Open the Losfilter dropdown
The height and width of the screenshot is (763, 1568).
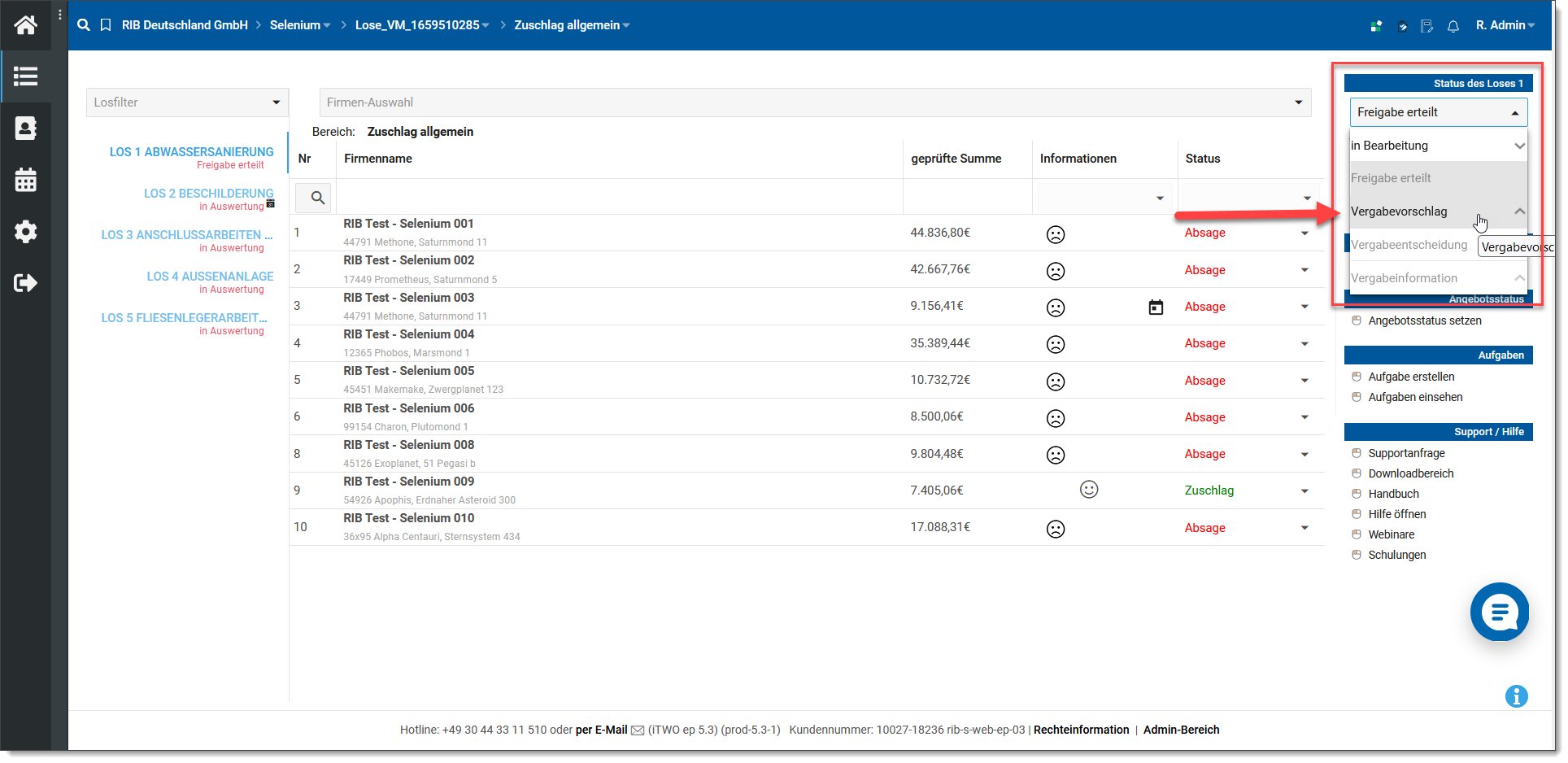(x=187, y=102)
